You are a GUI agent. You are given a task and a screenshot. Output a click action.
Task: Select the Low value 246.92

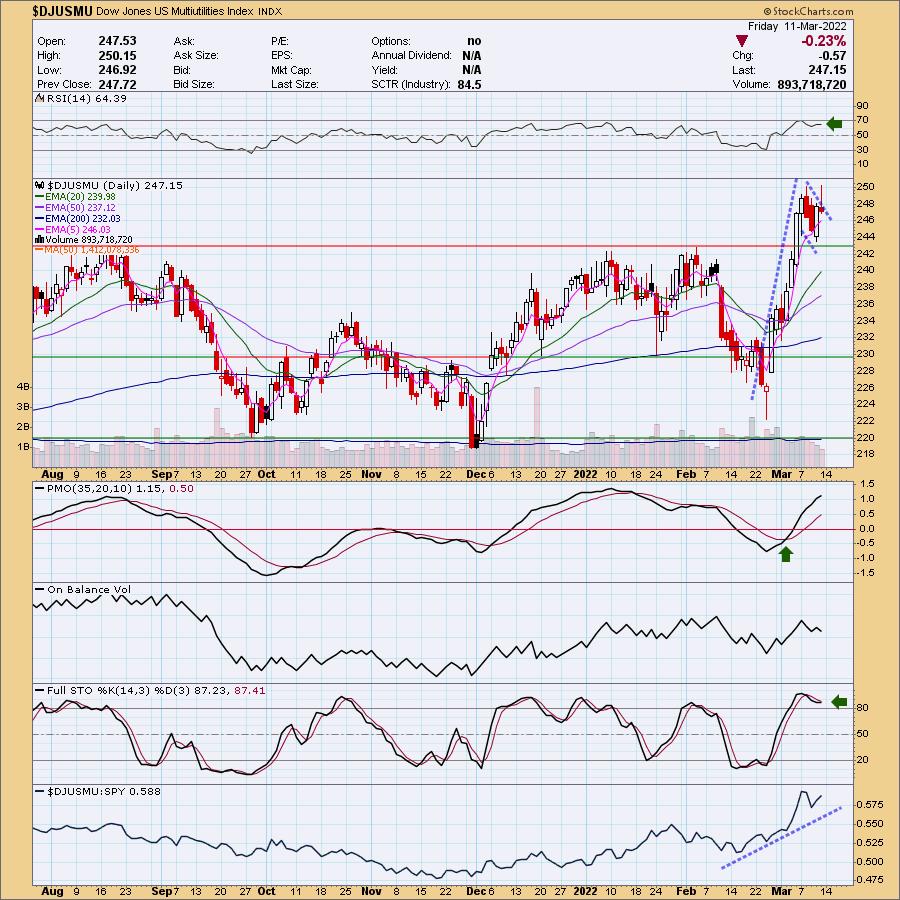tap(117, 69)
